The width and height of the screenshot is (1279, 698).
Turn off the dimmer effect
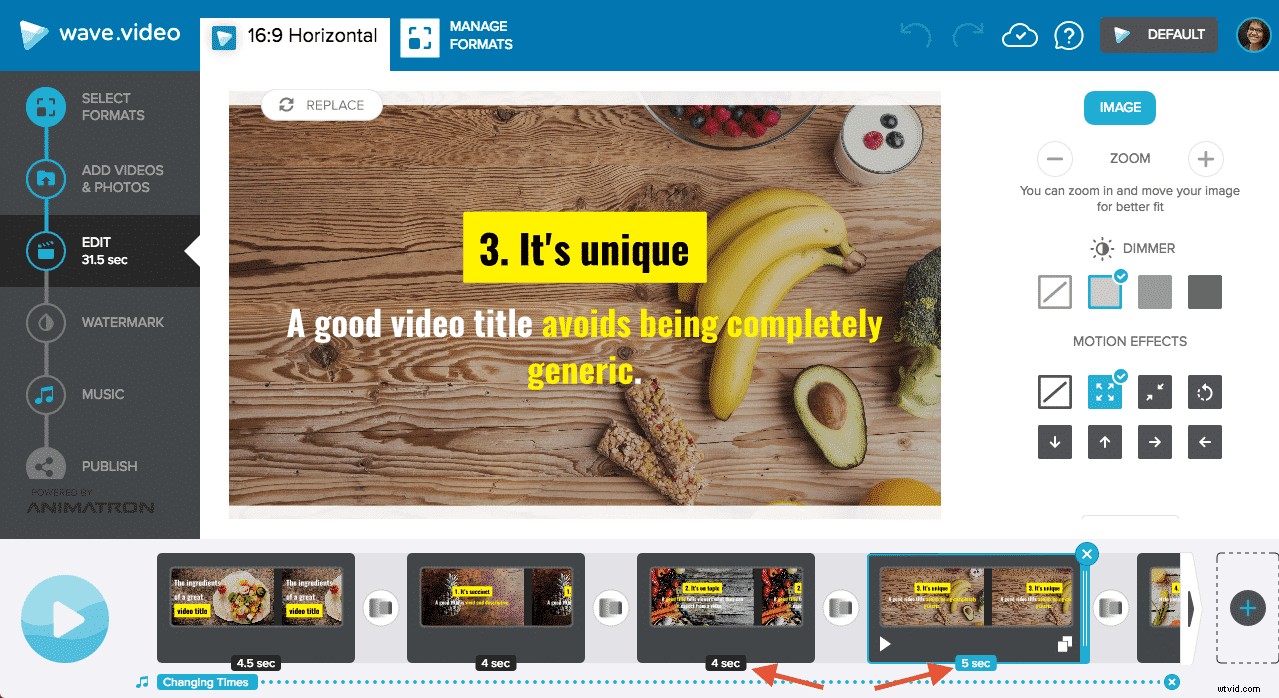click(1054, 291)
